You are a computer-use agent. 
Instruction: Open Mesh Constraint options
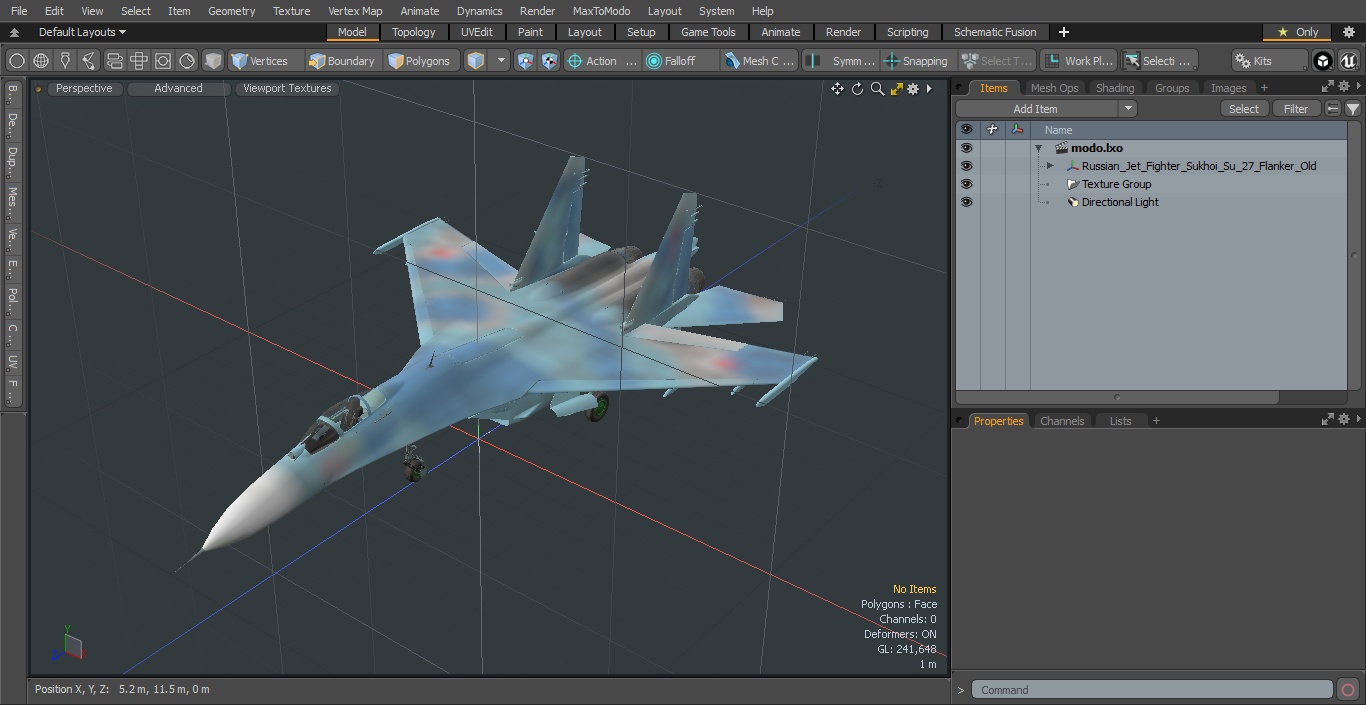click(x=760, y=61)
